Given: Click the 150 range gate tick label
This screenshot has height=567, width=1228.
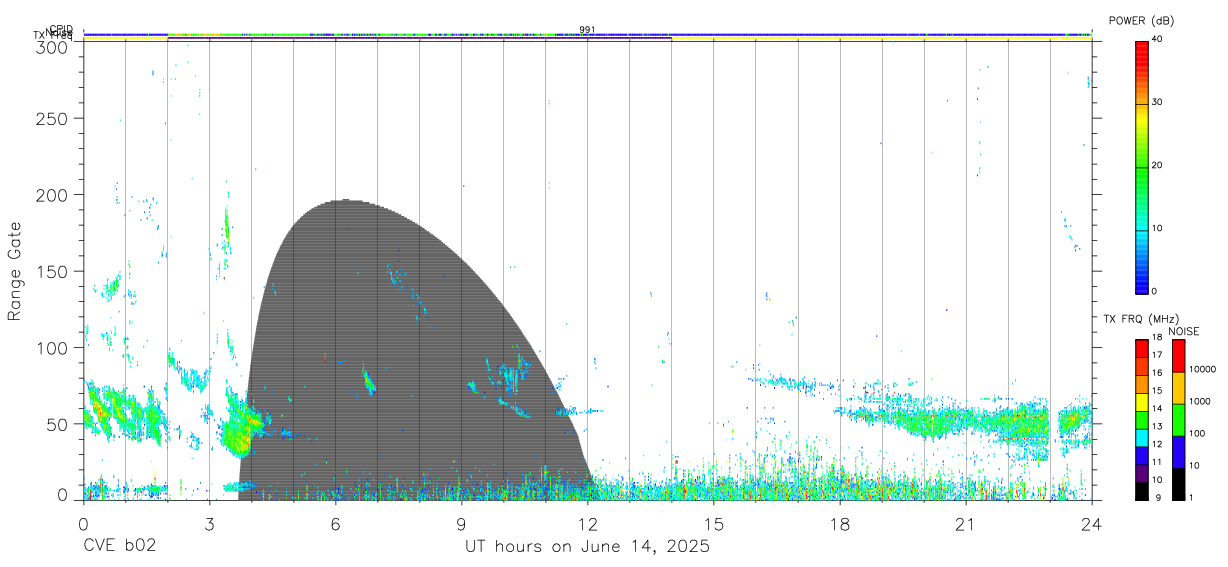Looking at the screenshot, I should click(53, 271).
